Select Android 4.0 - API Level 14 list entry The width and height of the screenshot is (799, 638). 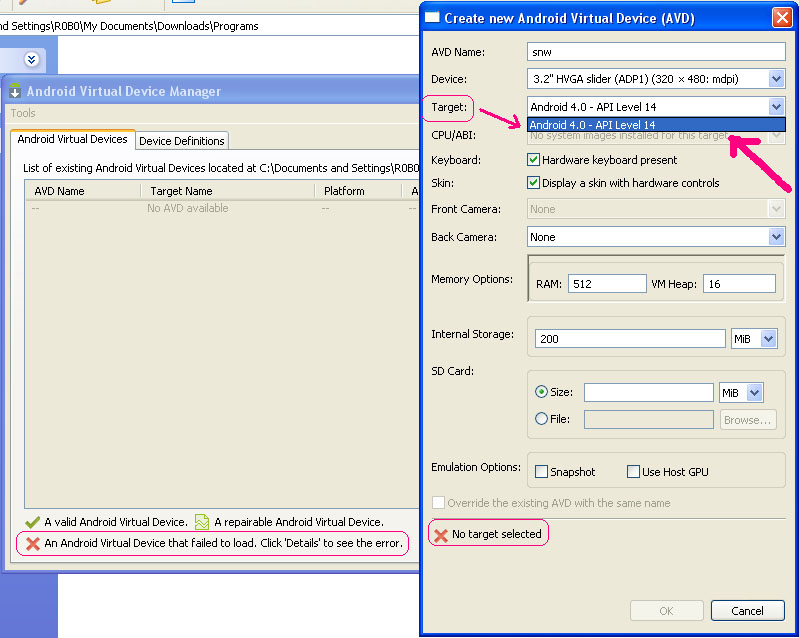tap(656, 125)
